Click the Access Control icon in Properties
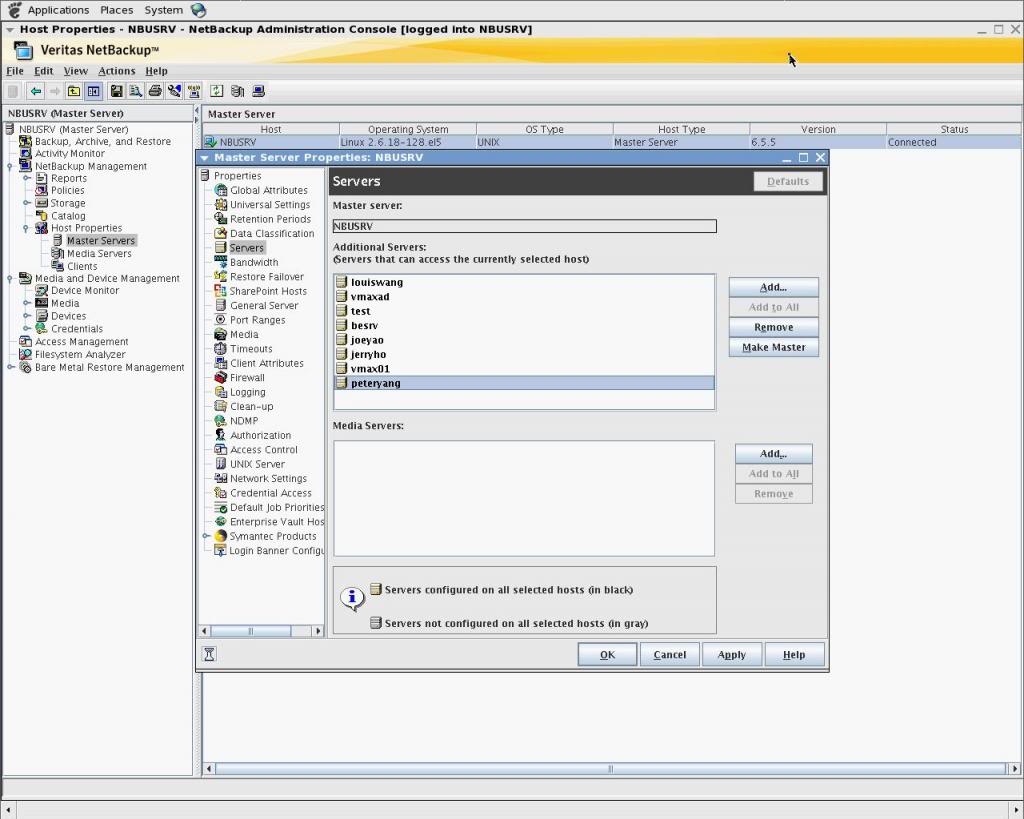1024x819 pixels. [221, 449]
